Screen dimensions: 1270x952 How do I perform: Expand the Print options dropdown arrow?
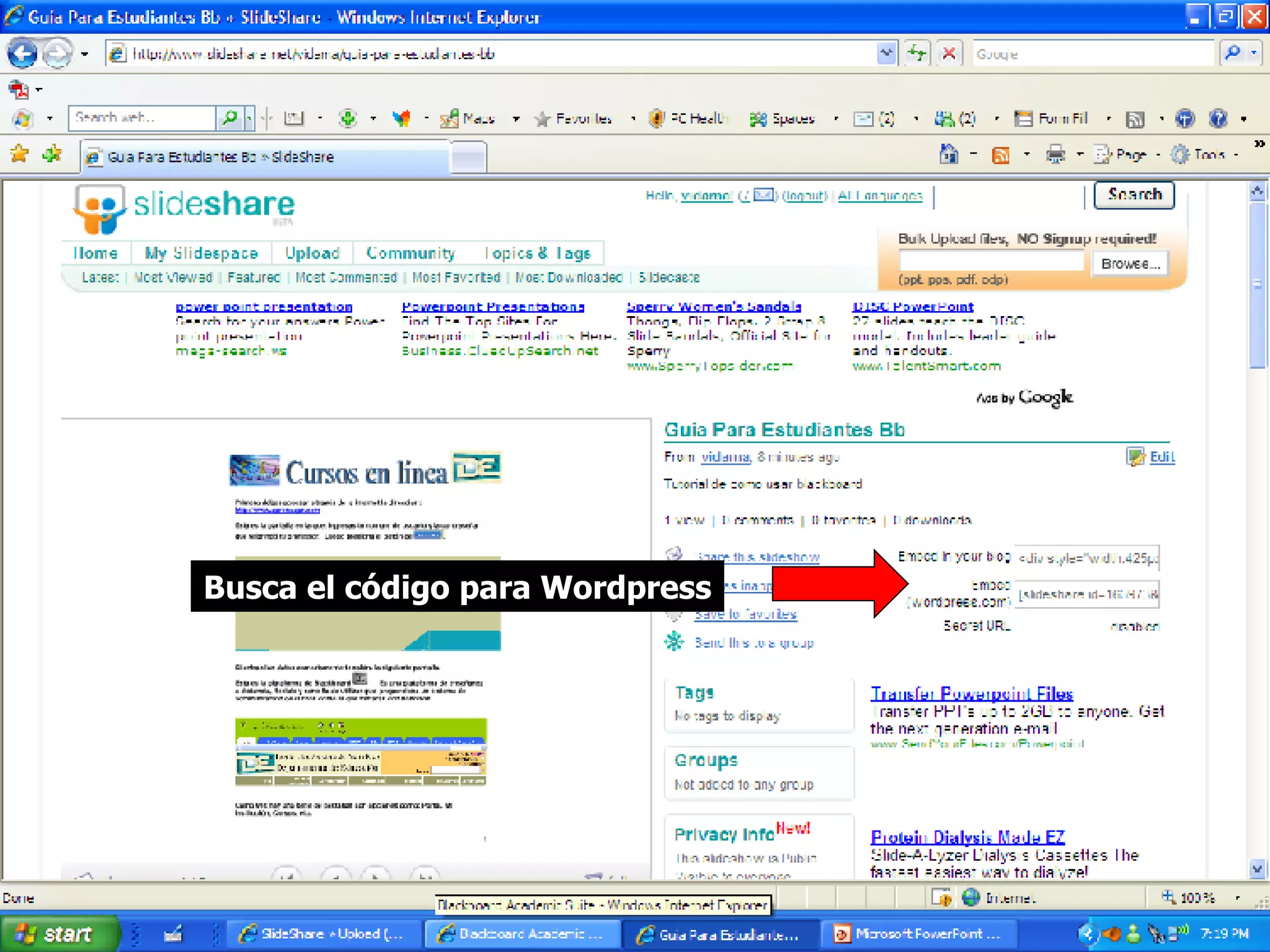(1080, 155)
